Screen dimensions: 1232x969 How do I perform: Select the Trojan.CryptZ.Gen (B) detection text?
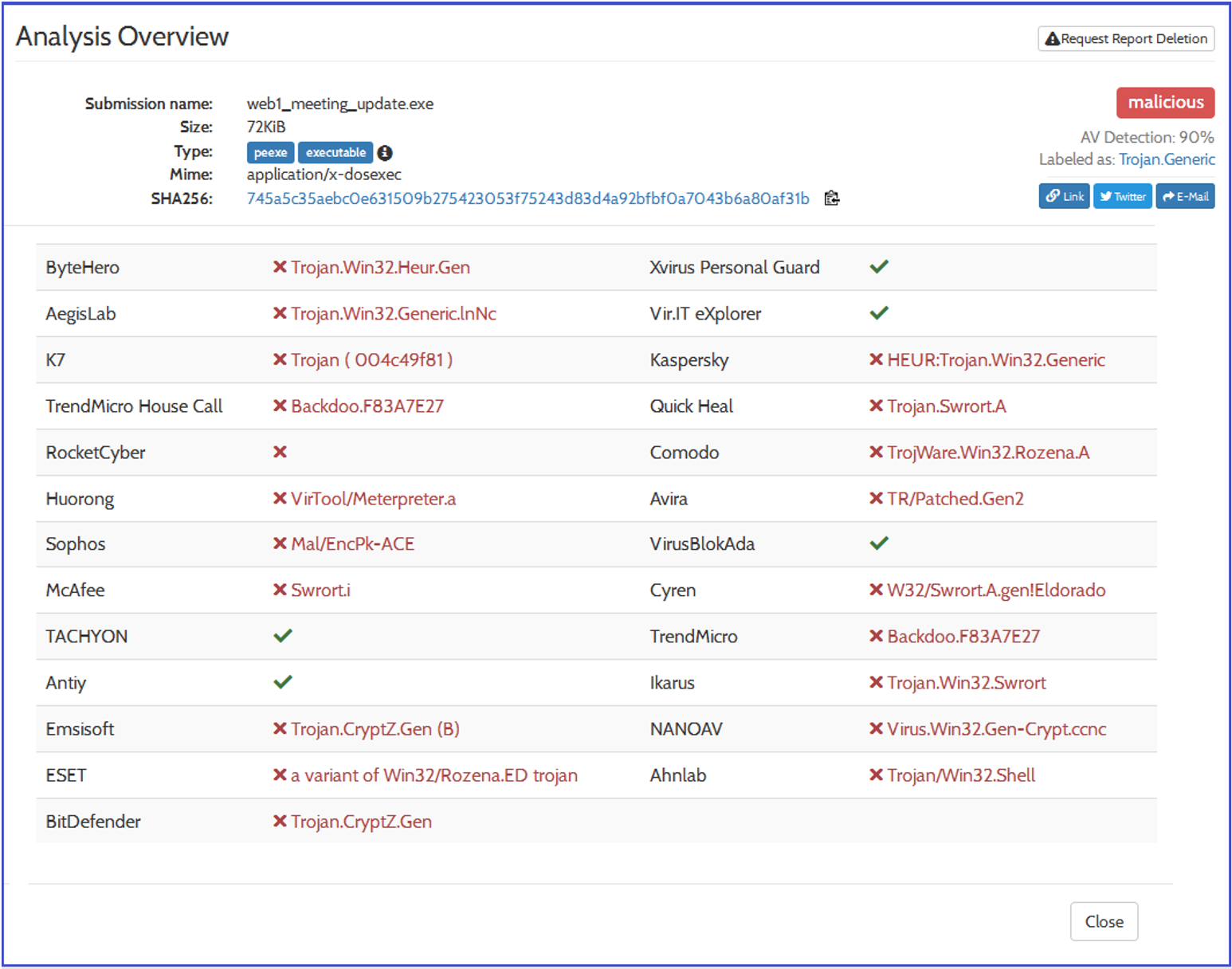[375, 728]
